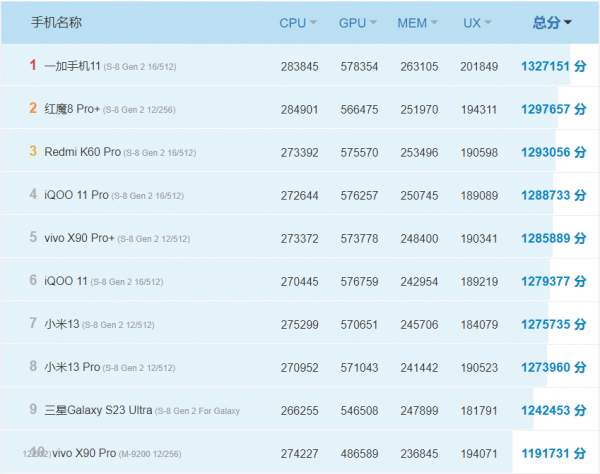The height and width of the screenshot is (474, 600).
Task: Select total score 1293056 分
Action: click(554, 152)
